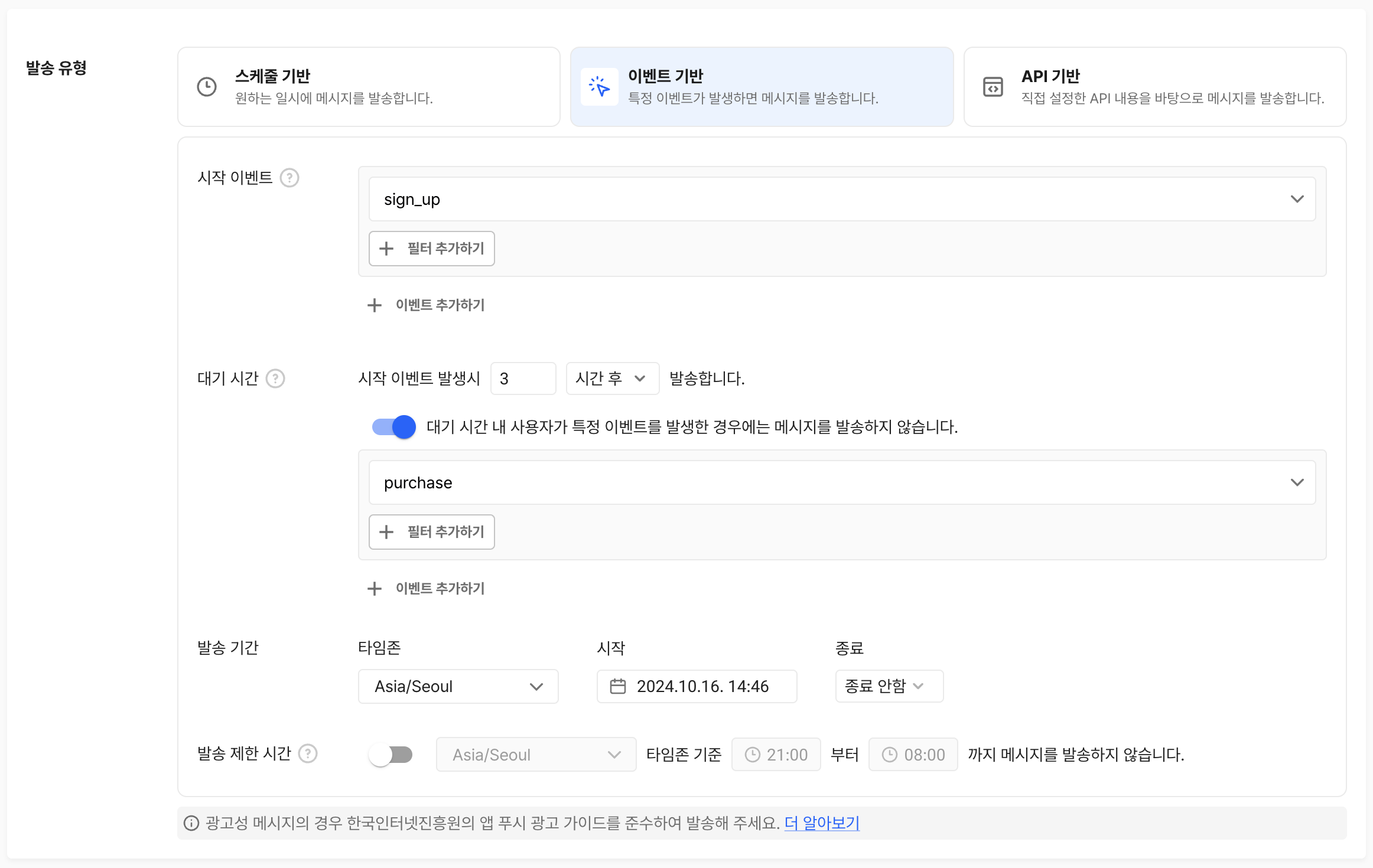Click the waiting time number field showing 3

pyautogui.click(x=523, y=378)
